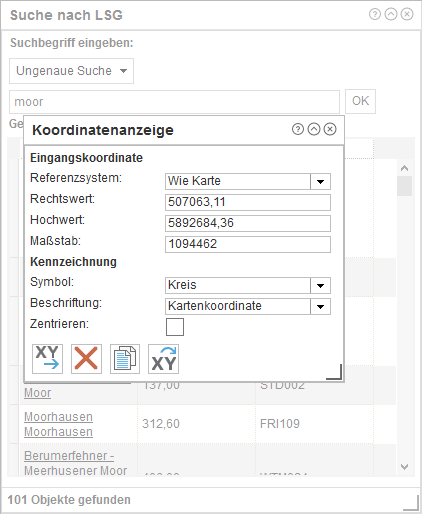Viewport: 422px width, 514px height.
Task: Open the Moorhausen Moorhausen result link
Action: (58, 424)
